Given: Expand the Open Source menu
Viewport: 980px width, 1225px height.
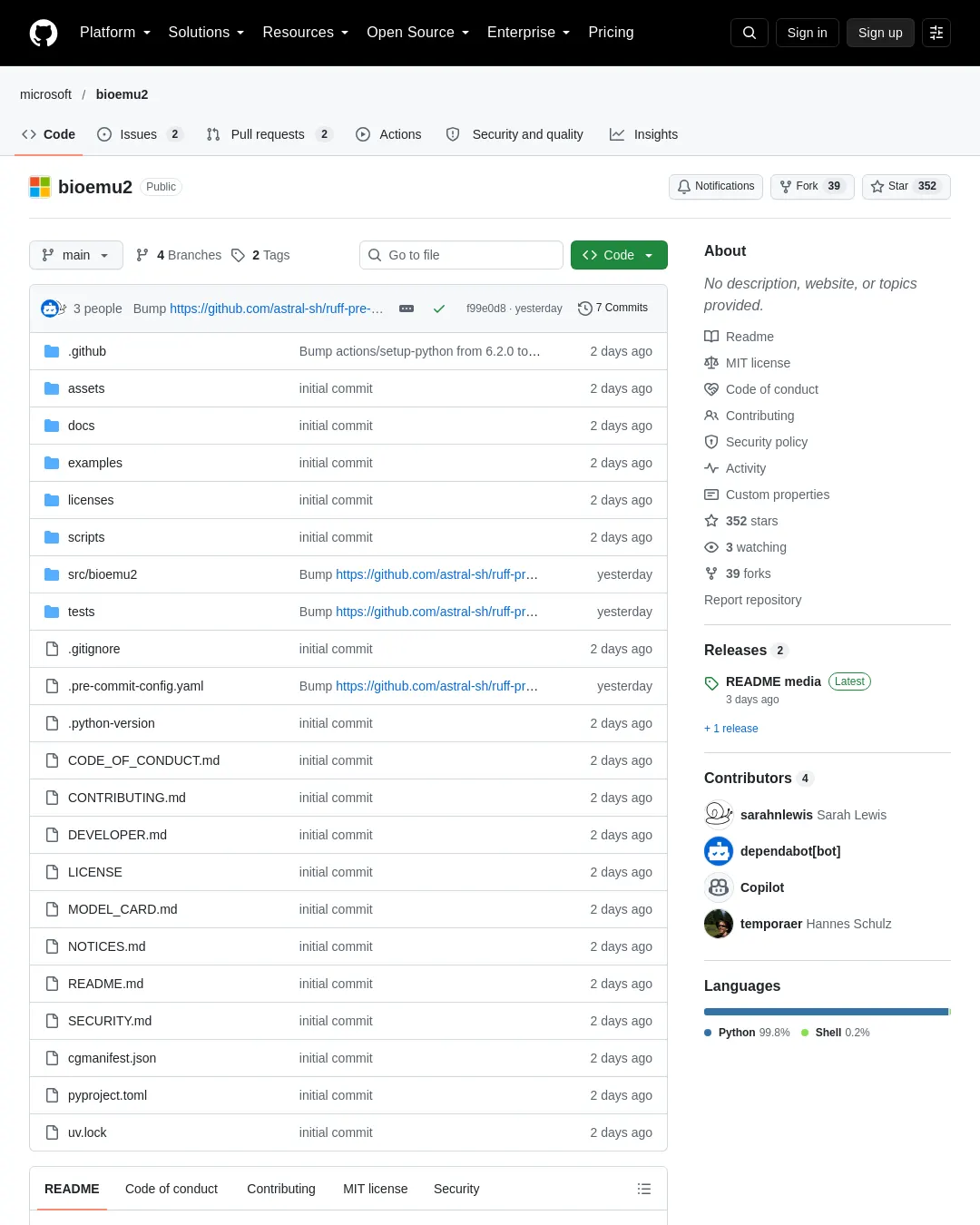Looking at the screenshot, I should 418,33.
